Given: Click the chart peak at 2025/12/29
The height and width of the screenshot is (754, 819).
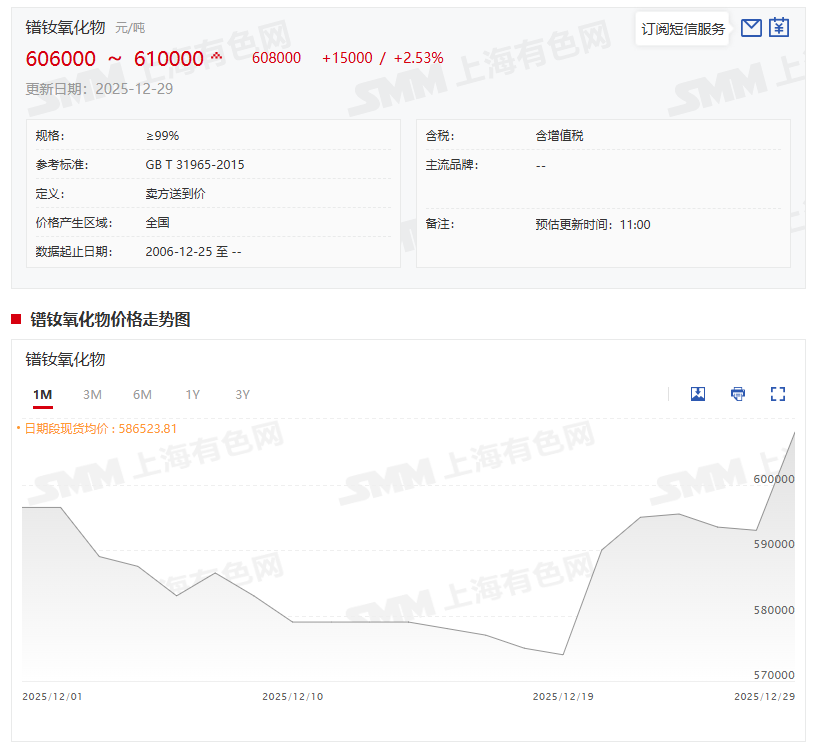Looking at the screenshot, I should (x=794, y=433).
